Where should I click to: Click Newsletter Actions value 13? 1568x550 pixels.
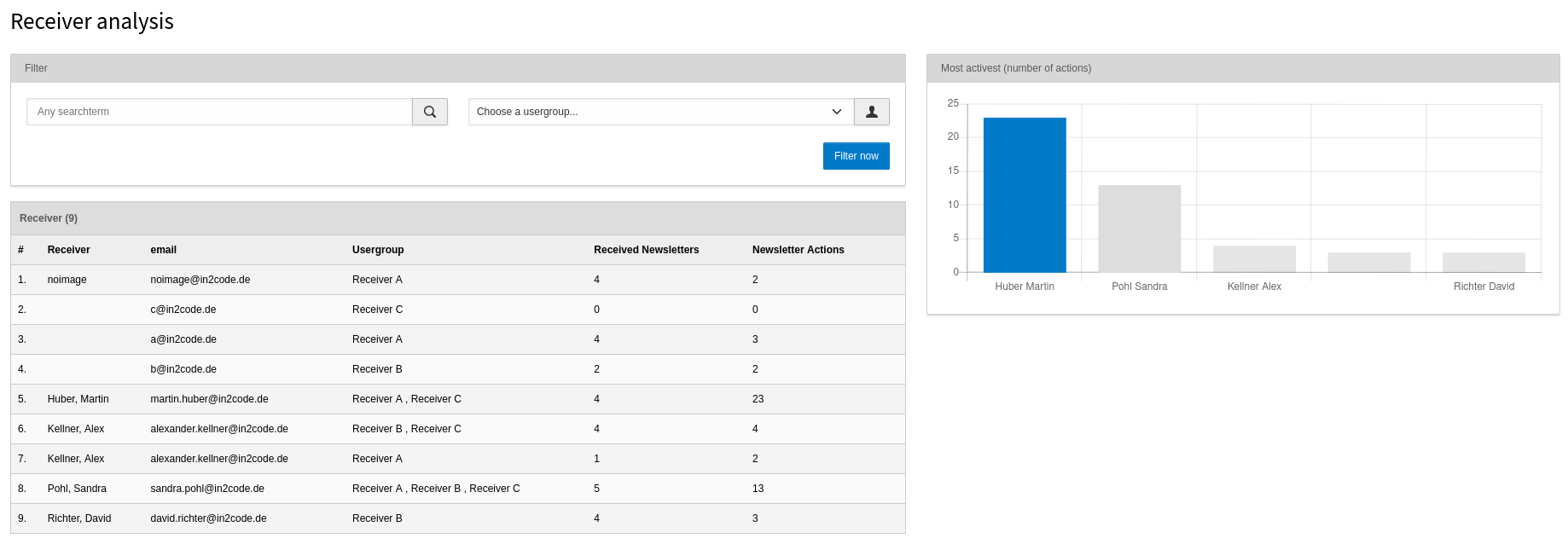click(x=758, y=489)
